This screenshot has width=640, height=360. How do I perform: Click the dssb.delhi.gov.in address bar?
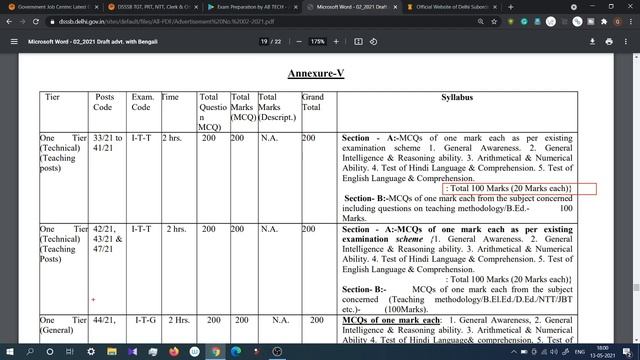click(261, 21)
